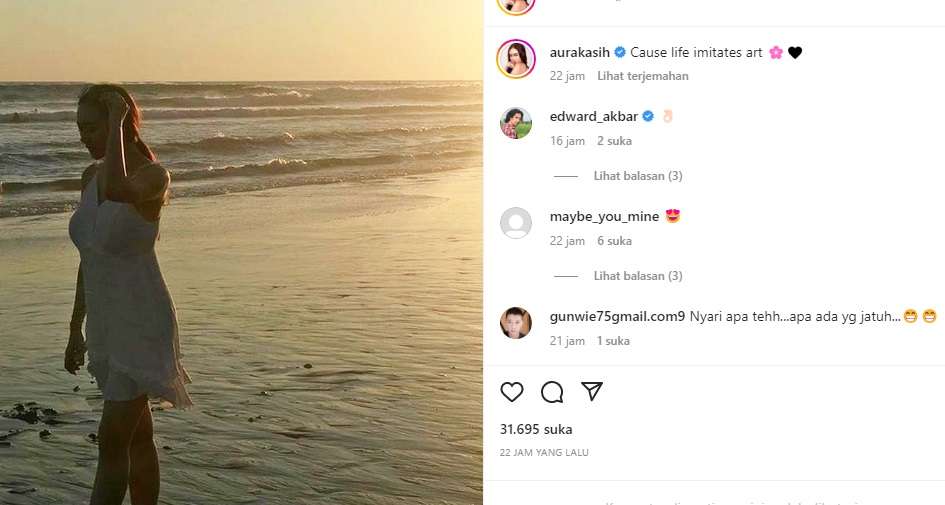Click aurakasih verified badge
The image size is (945, 505).
coord(620,52)
